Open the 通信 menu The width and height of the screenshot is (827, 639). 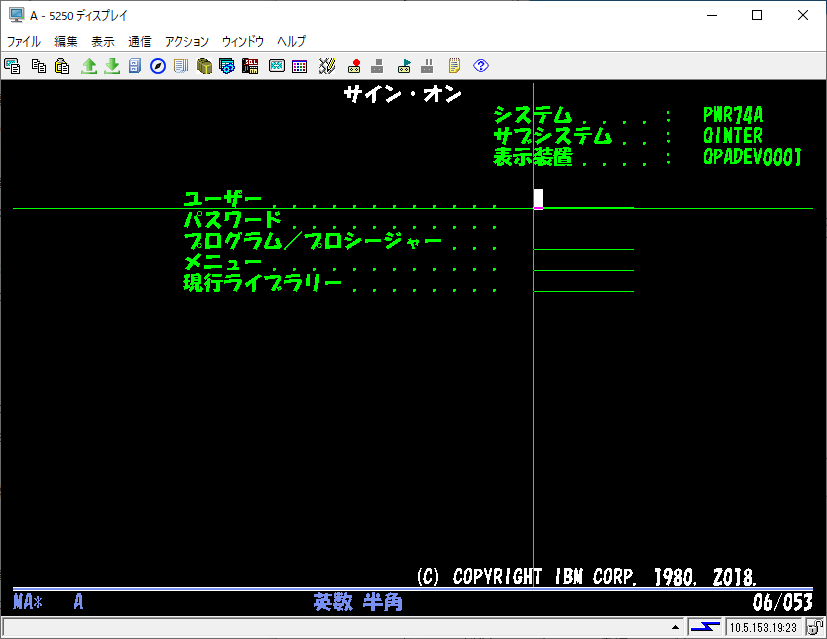click(140, 41)
